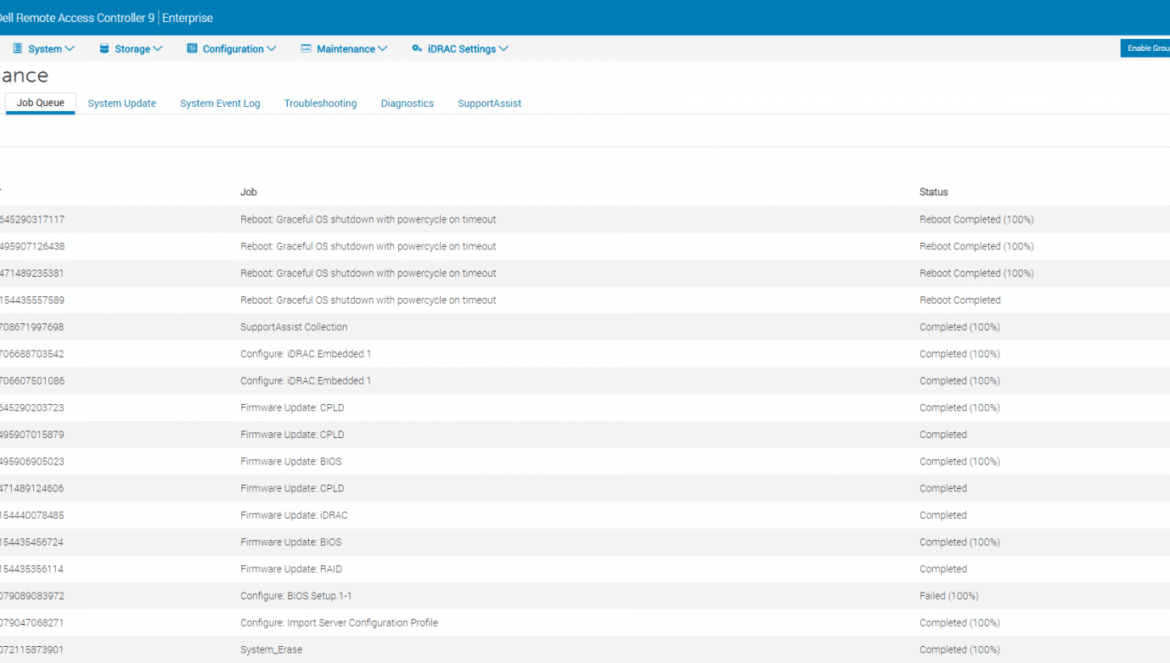Select job ID ending 154435356114
This screenshot has width=1170, height=663.
tap(32, 568)
